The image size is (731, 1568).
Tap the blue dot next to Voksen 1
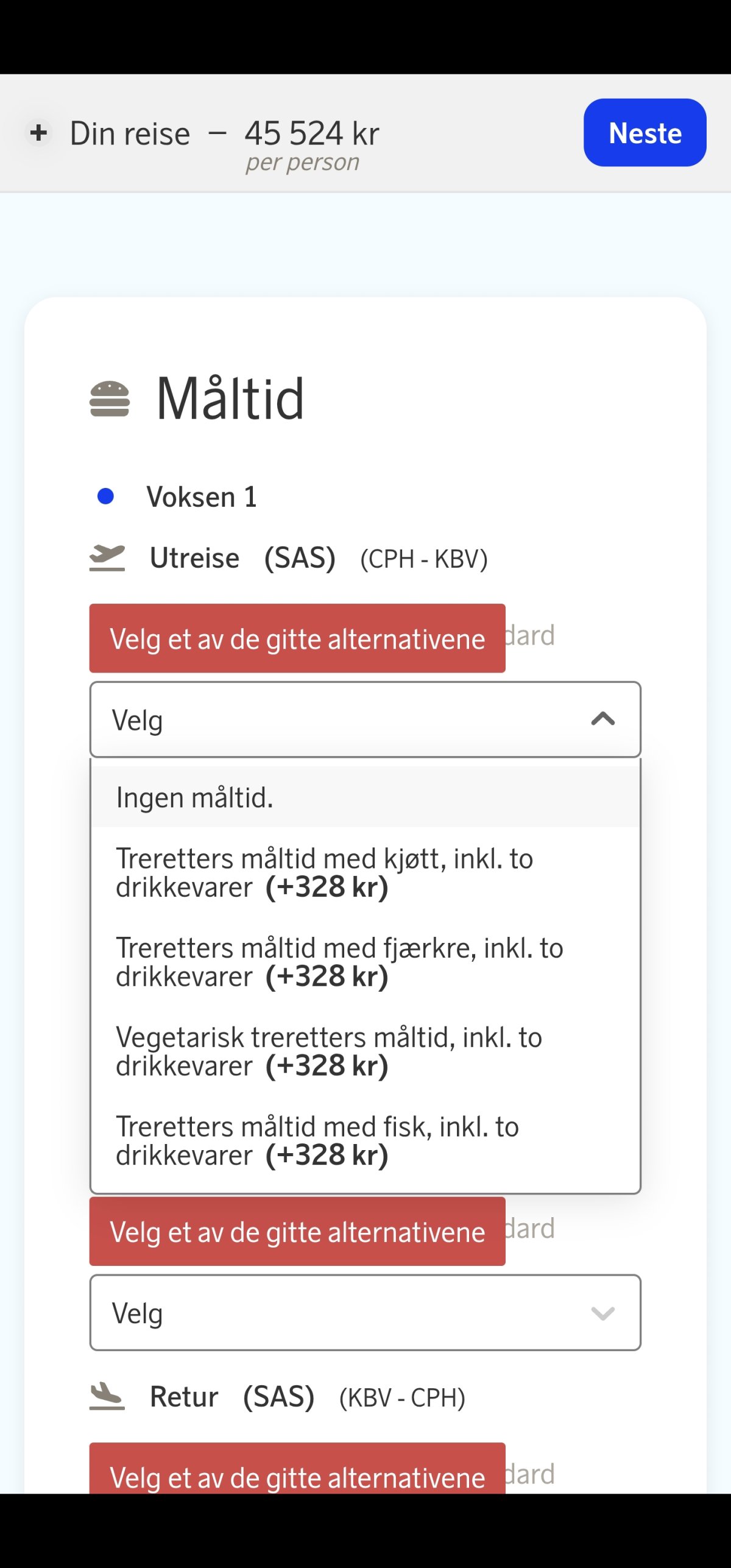106,496
